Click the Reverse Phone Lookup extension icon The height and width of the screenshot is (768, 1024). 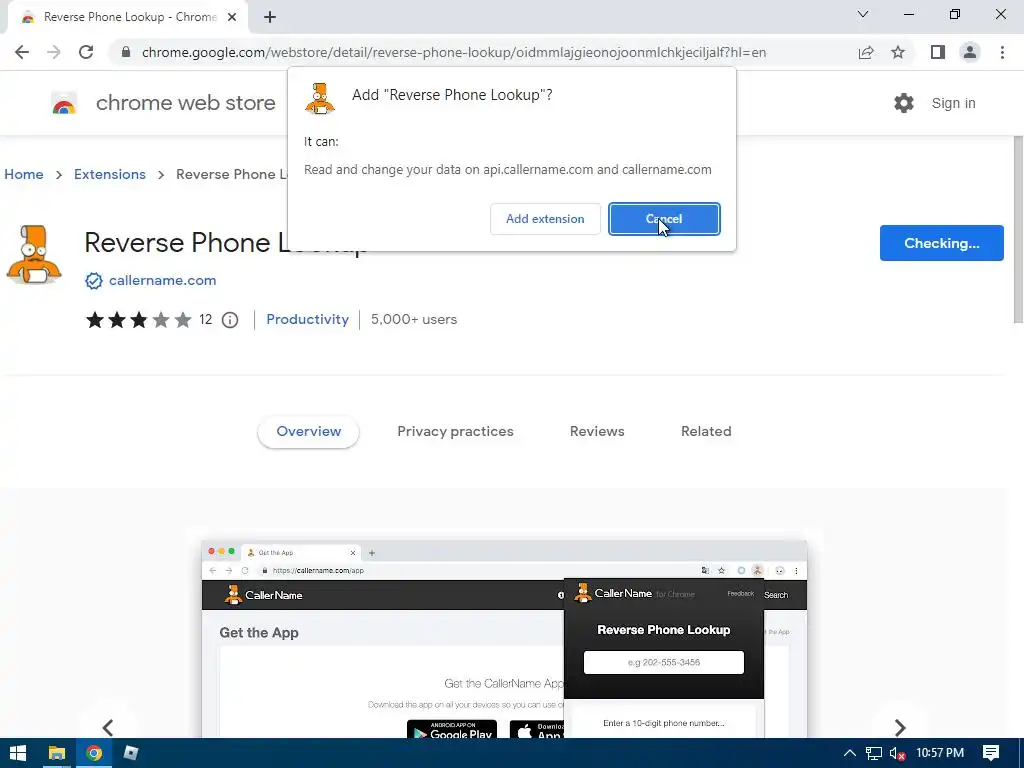click(x=34, y=255)
